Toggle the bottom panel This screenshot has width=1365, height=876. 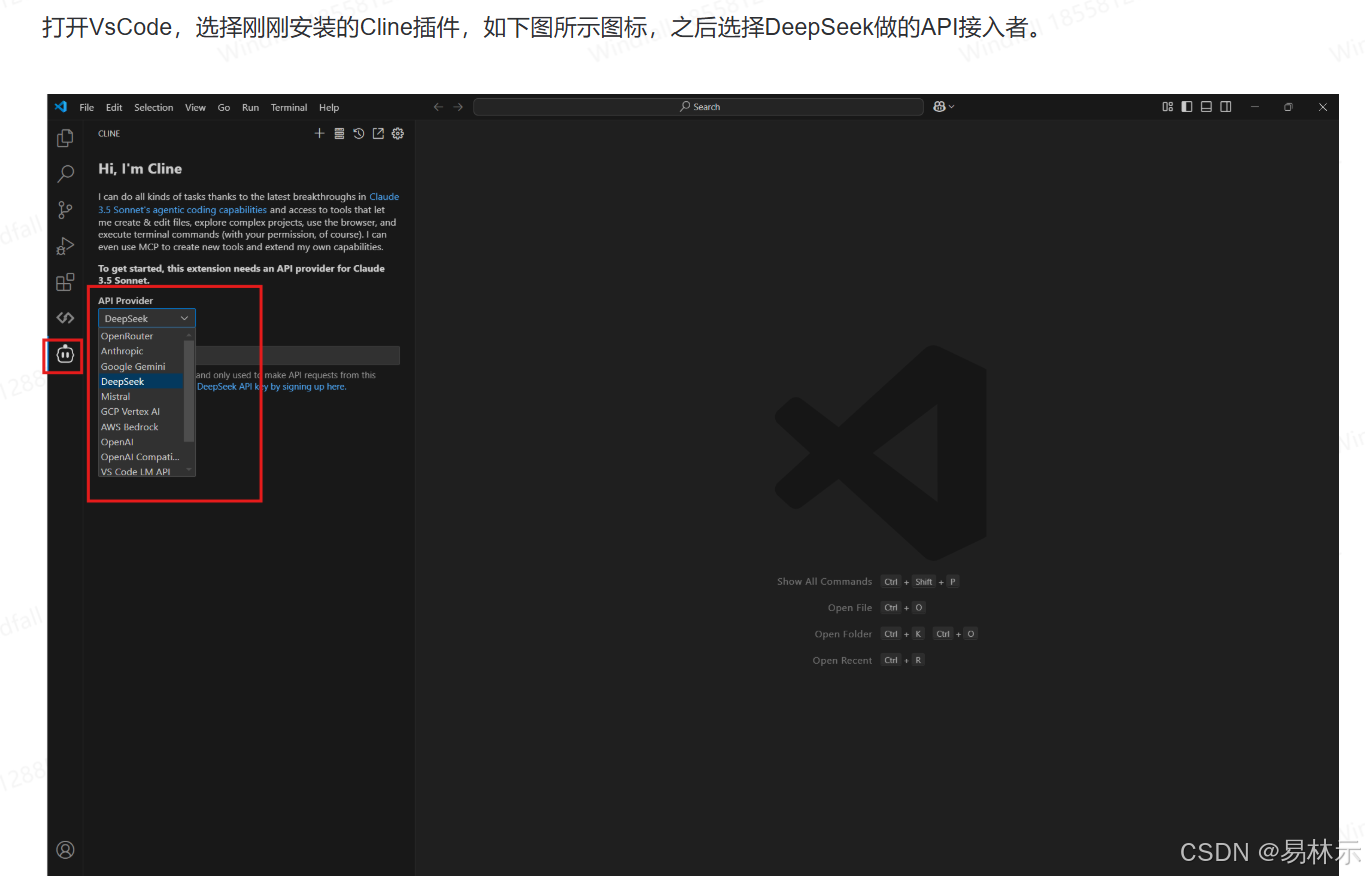(1206, 107)
